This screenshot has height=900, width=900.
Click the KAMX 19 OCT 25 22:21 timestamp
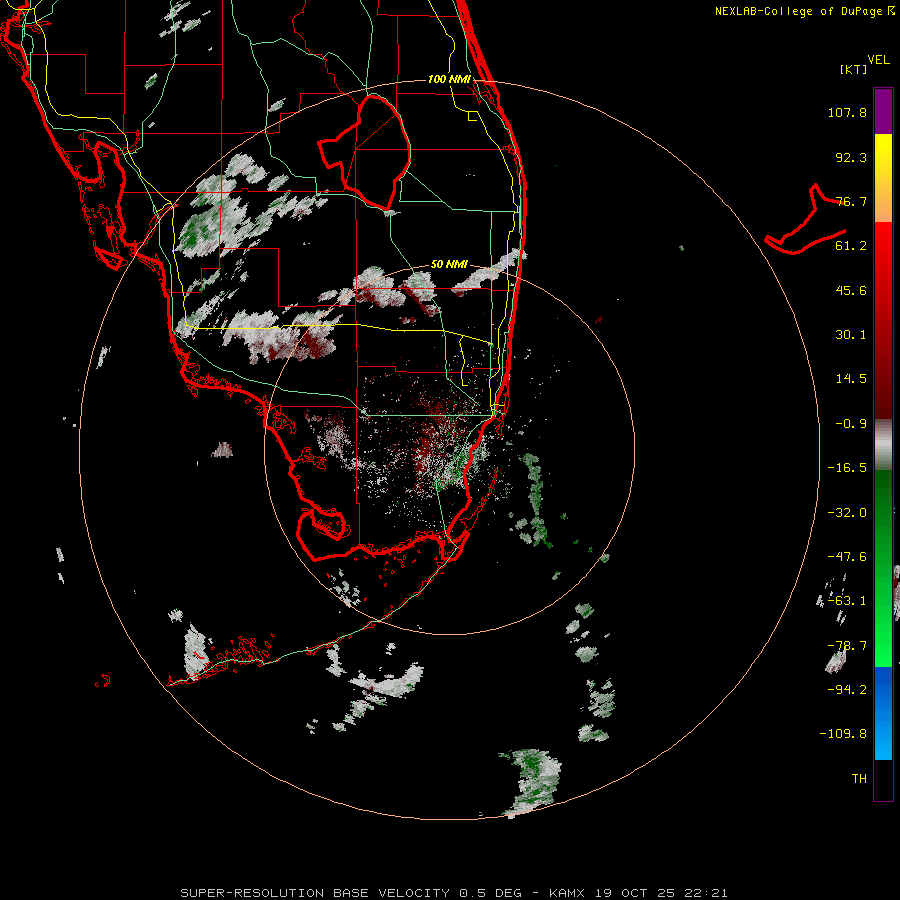pyautogui.click(x=638, y=893)
